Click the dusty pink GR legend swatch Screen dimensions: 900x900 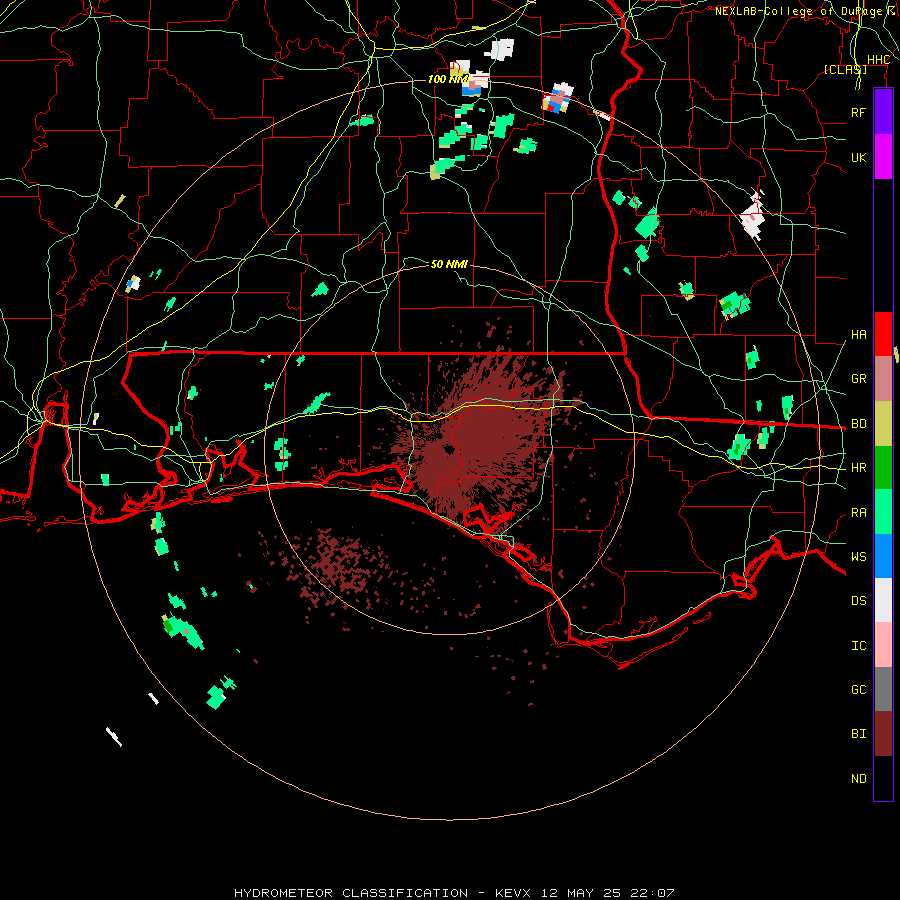tap(883, 378)
